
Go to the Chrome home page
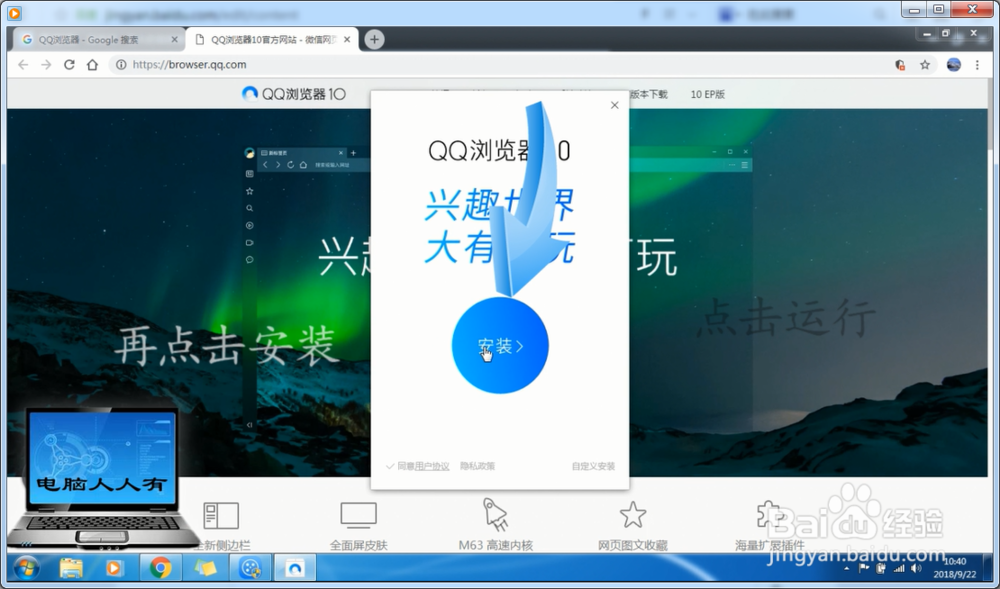(x=92, y=64)
